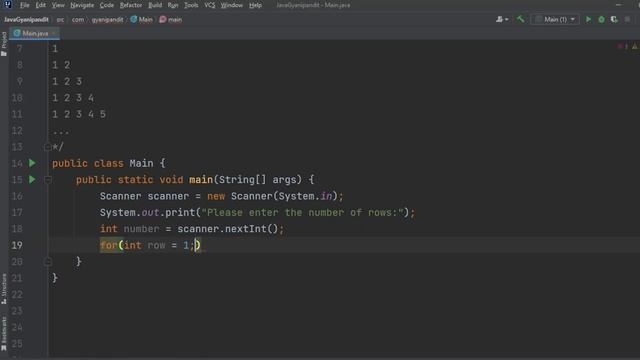The height and width of the screenshot is (360, 640).
Task: Open the Build menu
Action: coord(155,5)
